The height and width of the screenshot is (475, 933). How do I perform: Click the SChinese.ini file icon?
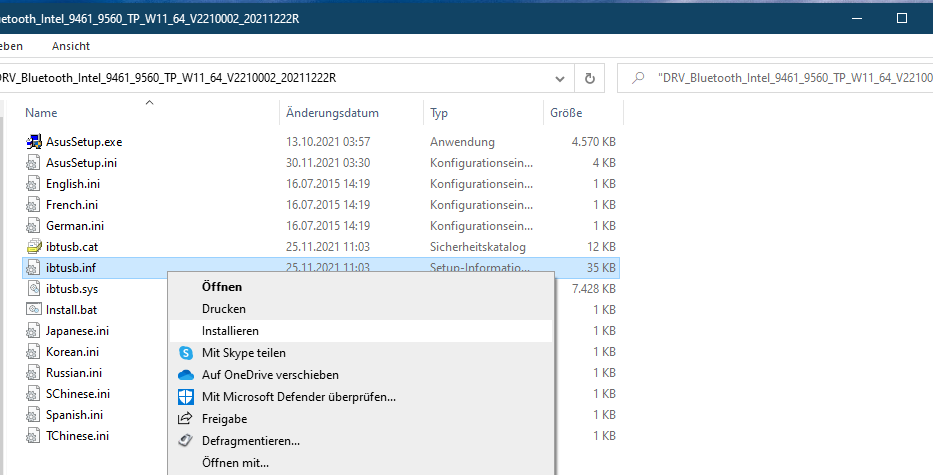pos(34,393)
